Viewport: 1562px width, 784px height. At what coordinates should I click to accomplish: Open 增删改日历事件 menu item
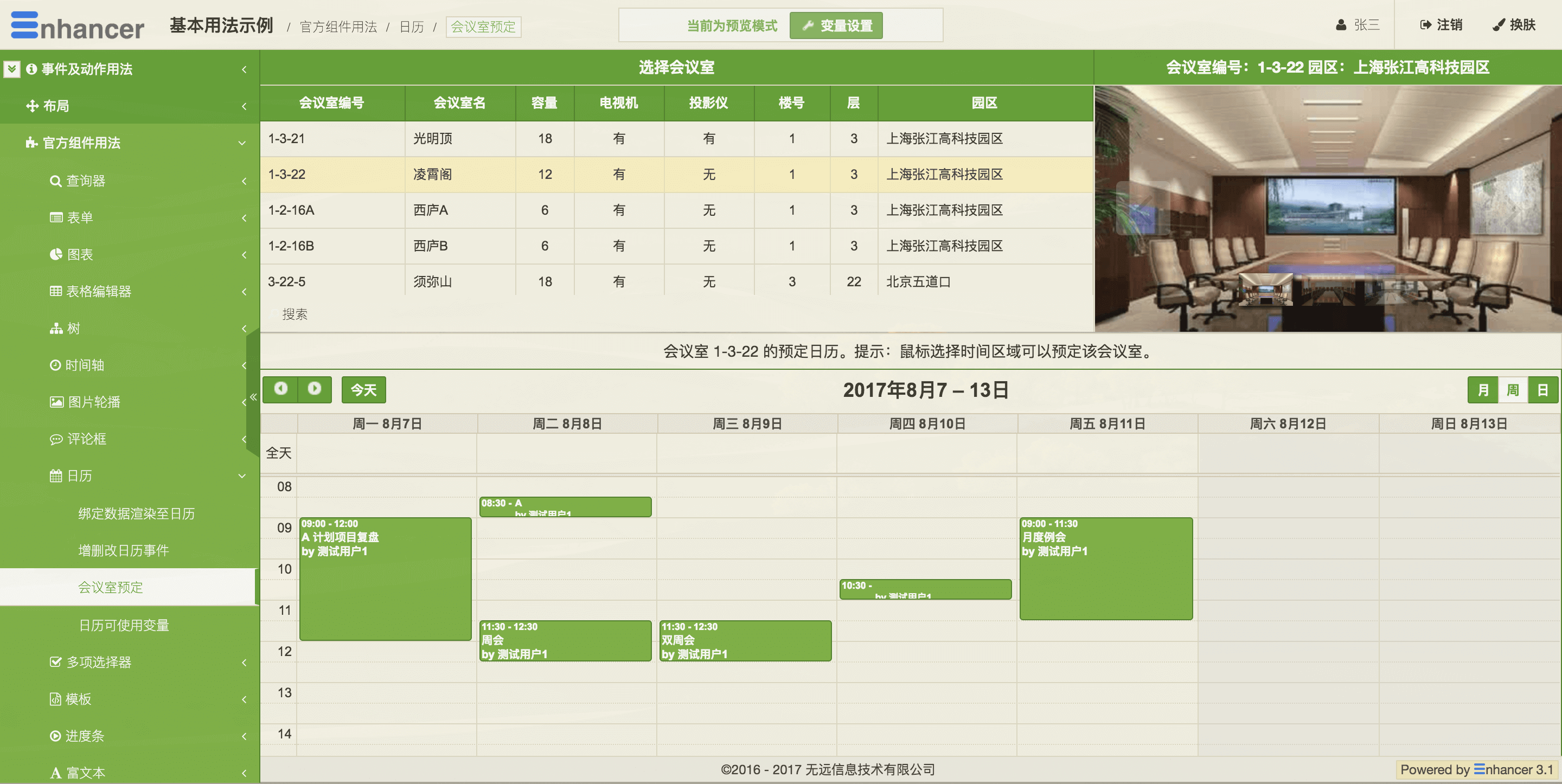[123, 550]
